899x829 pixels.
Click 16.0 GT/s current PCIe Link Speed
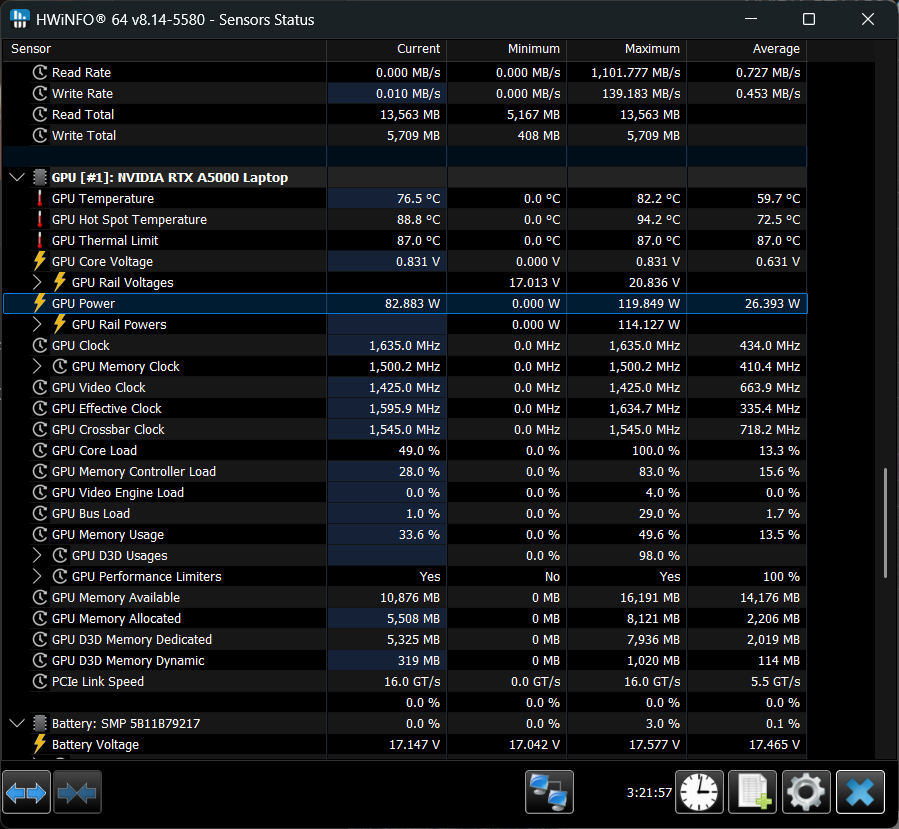pos(412,681)
